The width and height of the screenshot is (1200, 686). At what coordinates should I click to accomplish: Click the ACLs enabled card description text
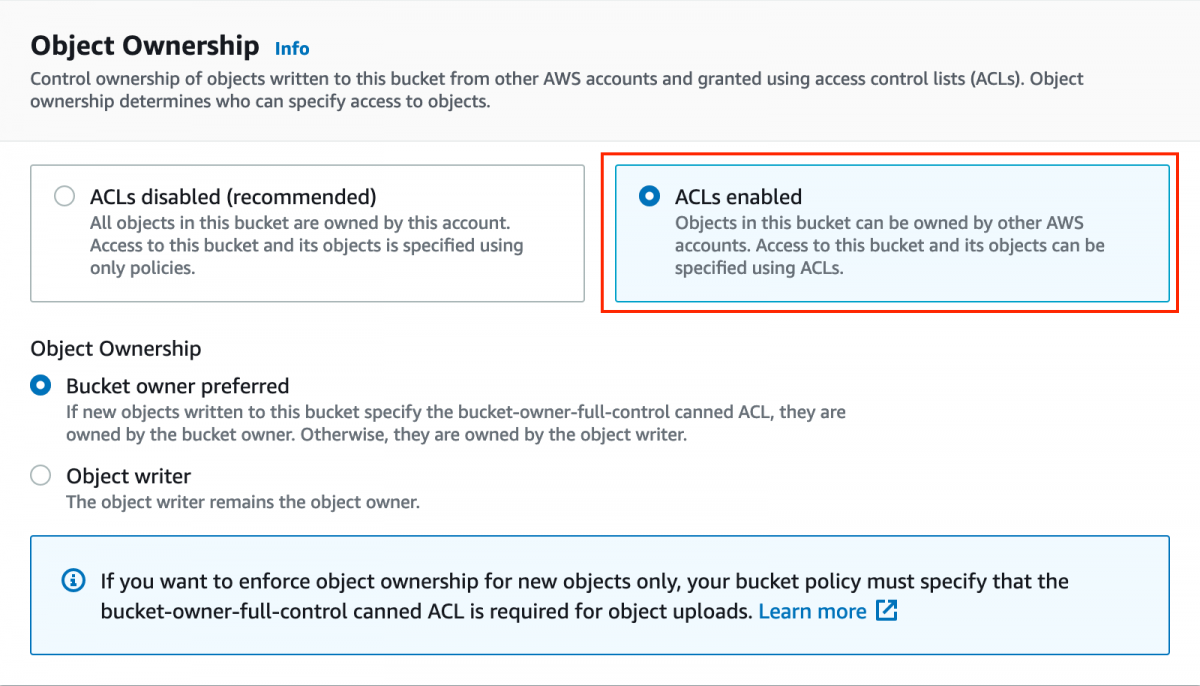(x=889, y=245)
